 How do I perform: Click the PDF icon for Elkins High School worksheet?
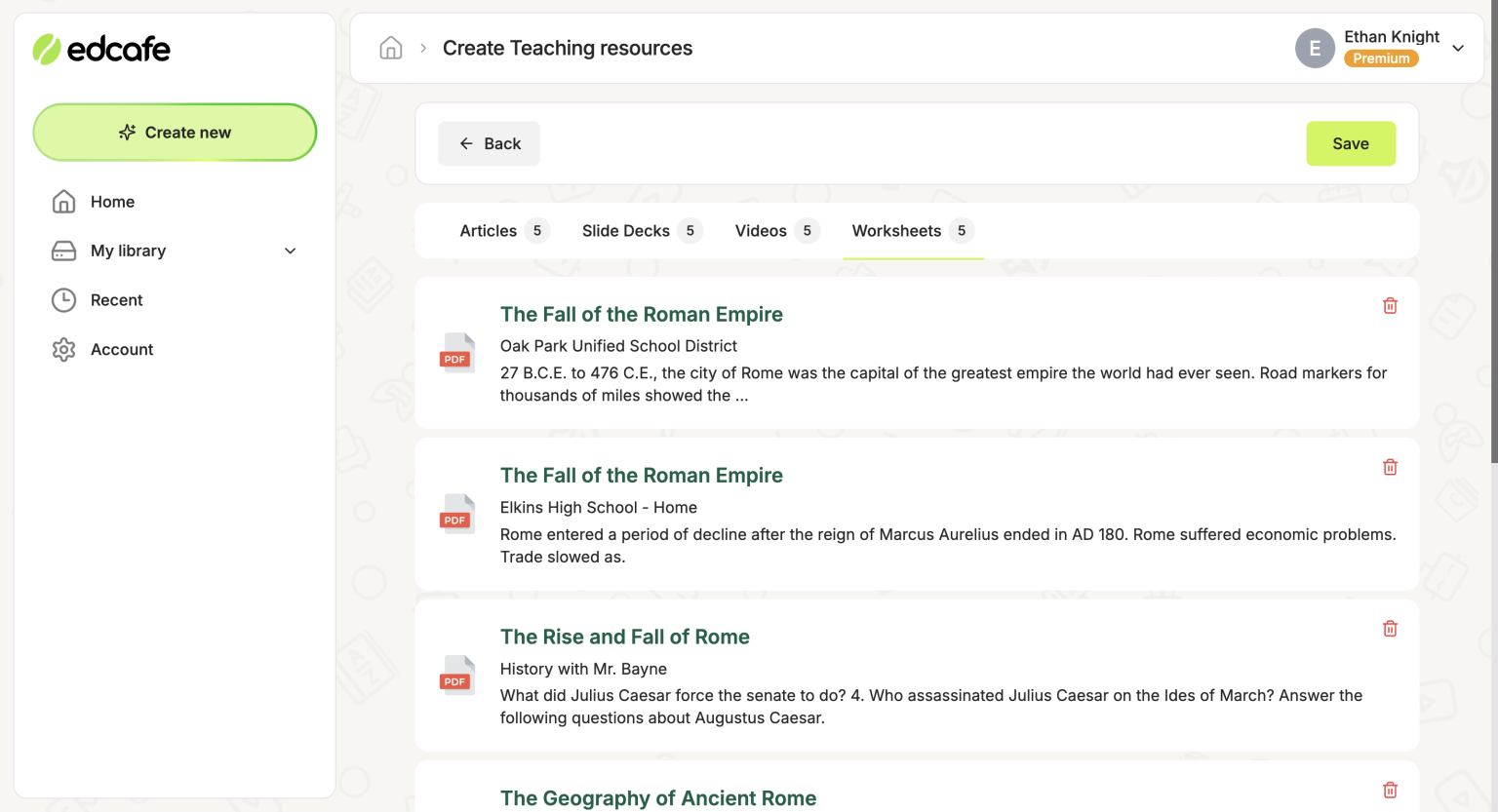(457, 514)
